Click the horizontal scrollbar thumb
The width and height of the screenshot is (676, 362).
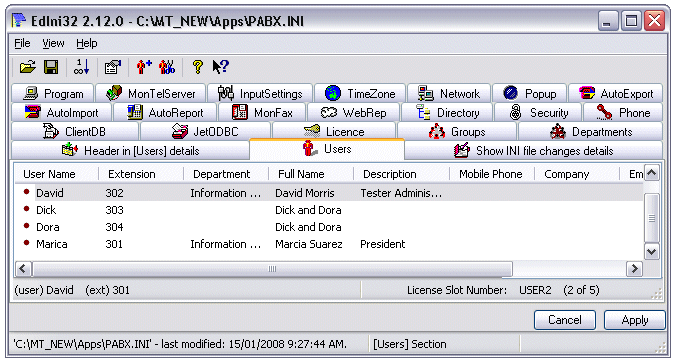(272, 269)
